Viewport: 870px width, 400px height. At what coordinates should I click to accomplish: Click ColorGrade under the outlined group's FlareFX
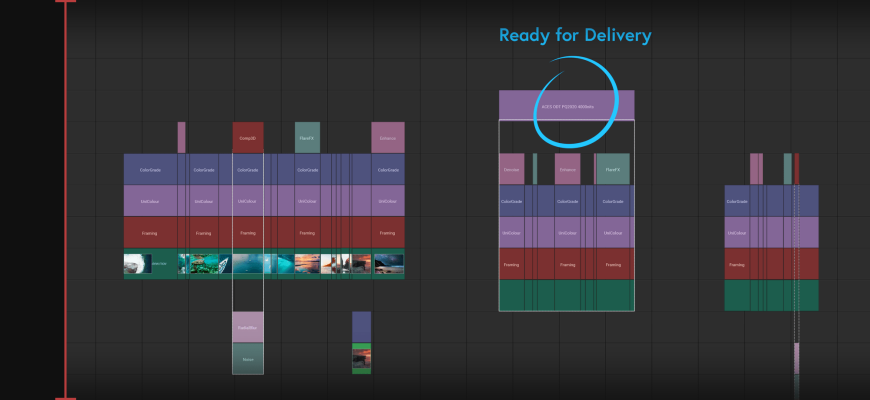pyautogui.click(x=615, y=201)
